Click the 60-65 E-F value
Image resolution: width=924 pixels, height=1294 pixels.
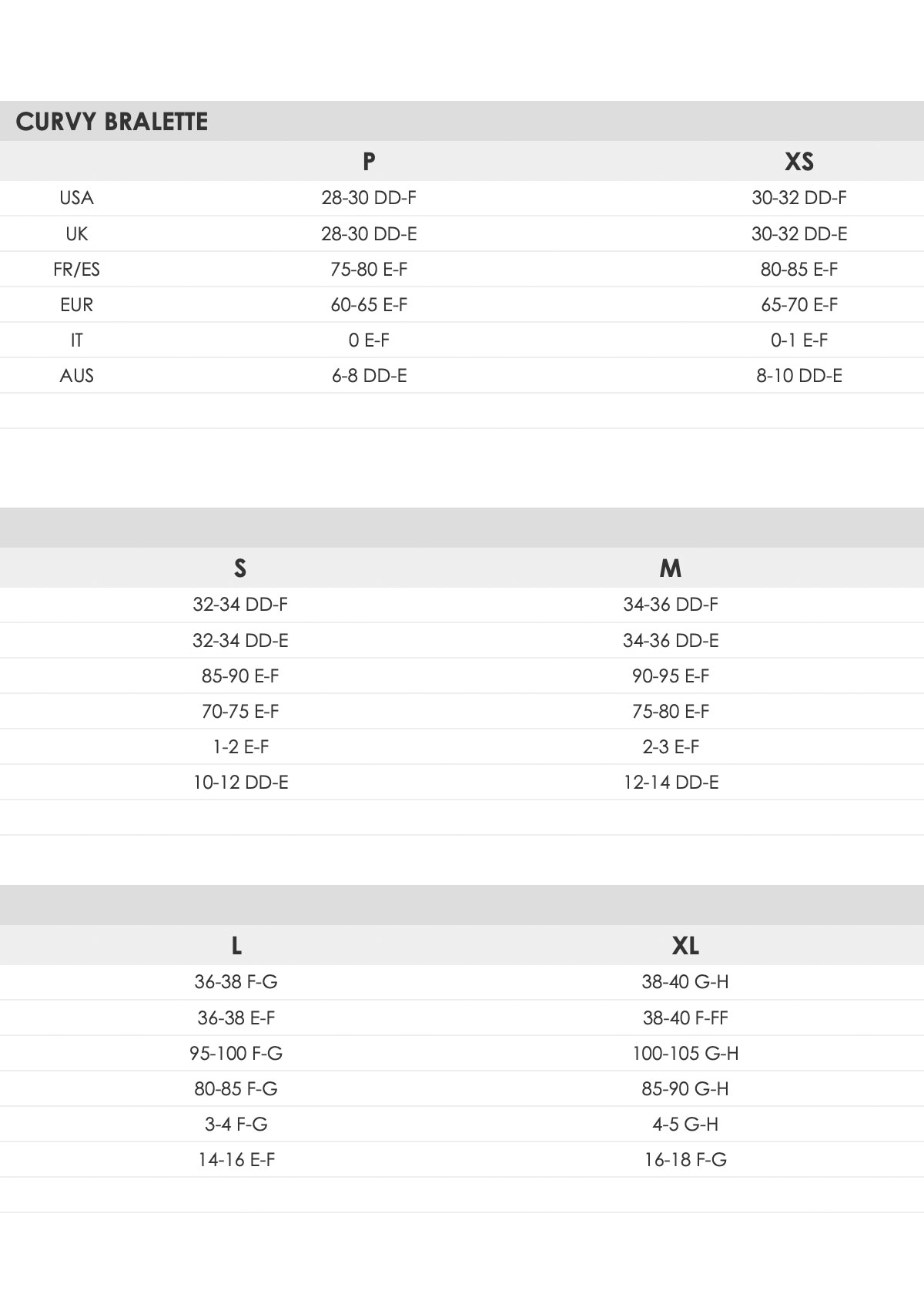369,305
